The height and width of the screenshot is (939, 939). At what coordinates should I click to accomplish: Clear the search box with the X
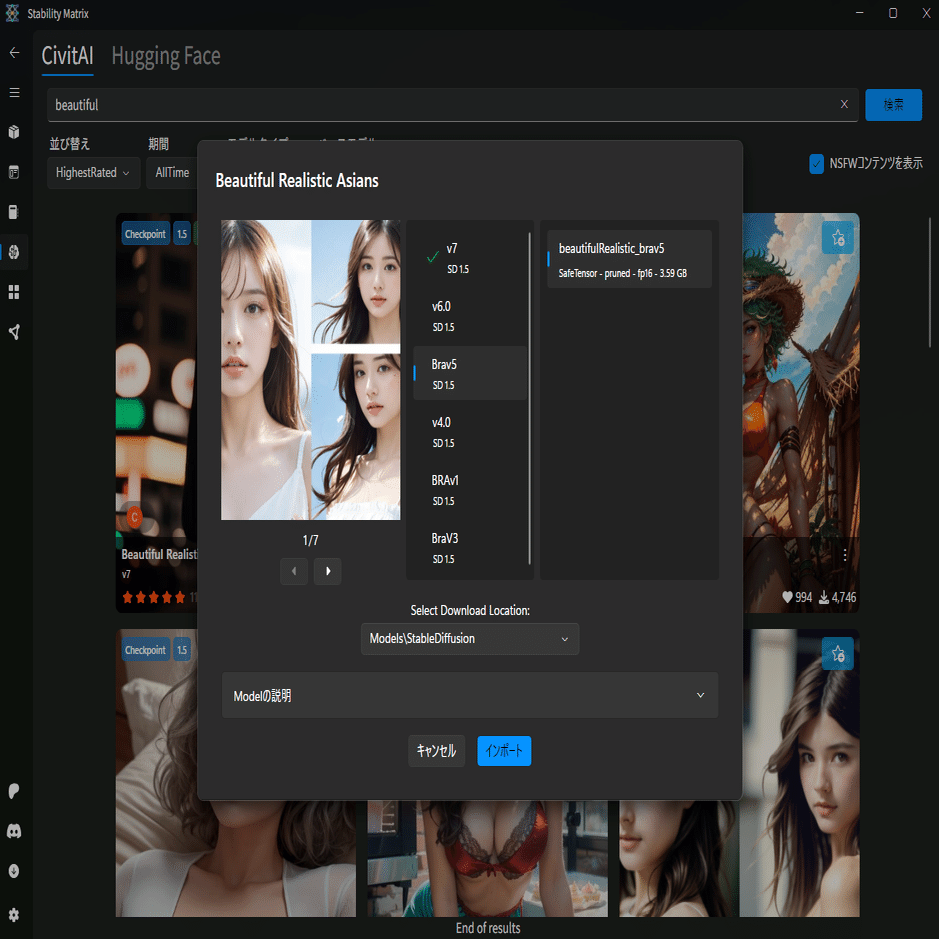click(844, 104)
